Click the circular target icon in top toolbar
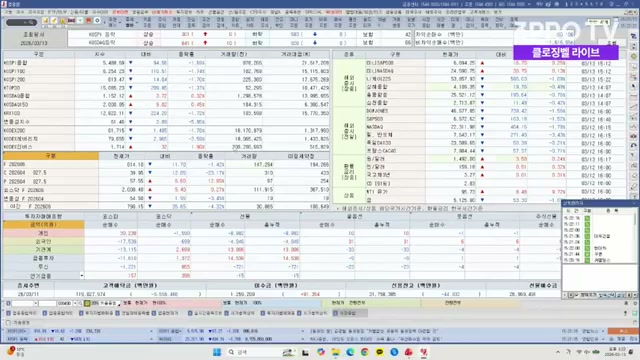This screenshot has height=360, width=640. pyautogui.click(x=97, y=20)
